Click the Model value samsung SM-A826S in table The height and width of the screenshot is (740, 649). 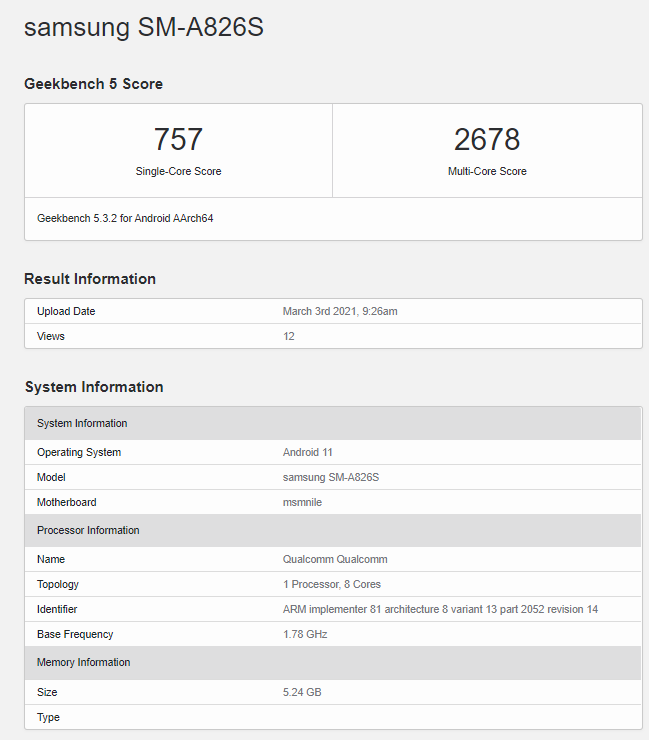click(331, 477)
